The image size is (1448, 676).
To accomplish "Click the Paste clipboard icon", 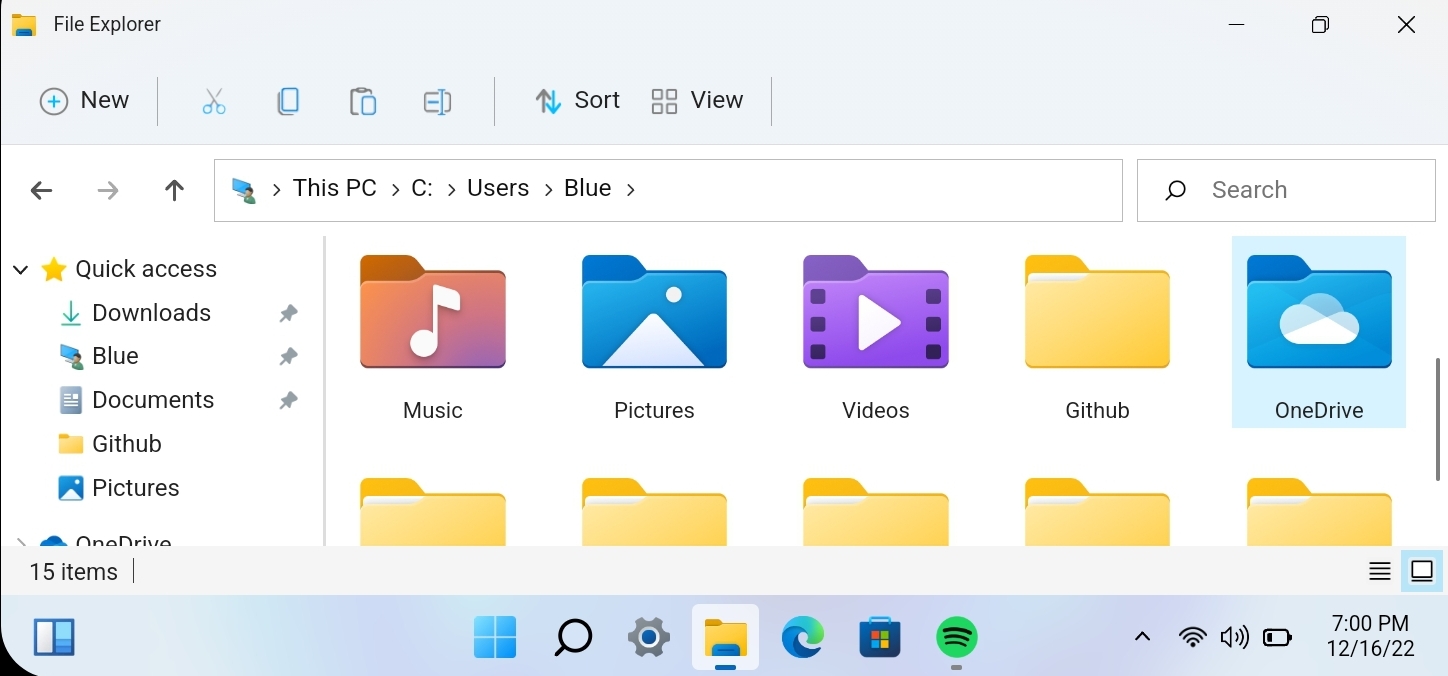I will [x=362, y=101].
